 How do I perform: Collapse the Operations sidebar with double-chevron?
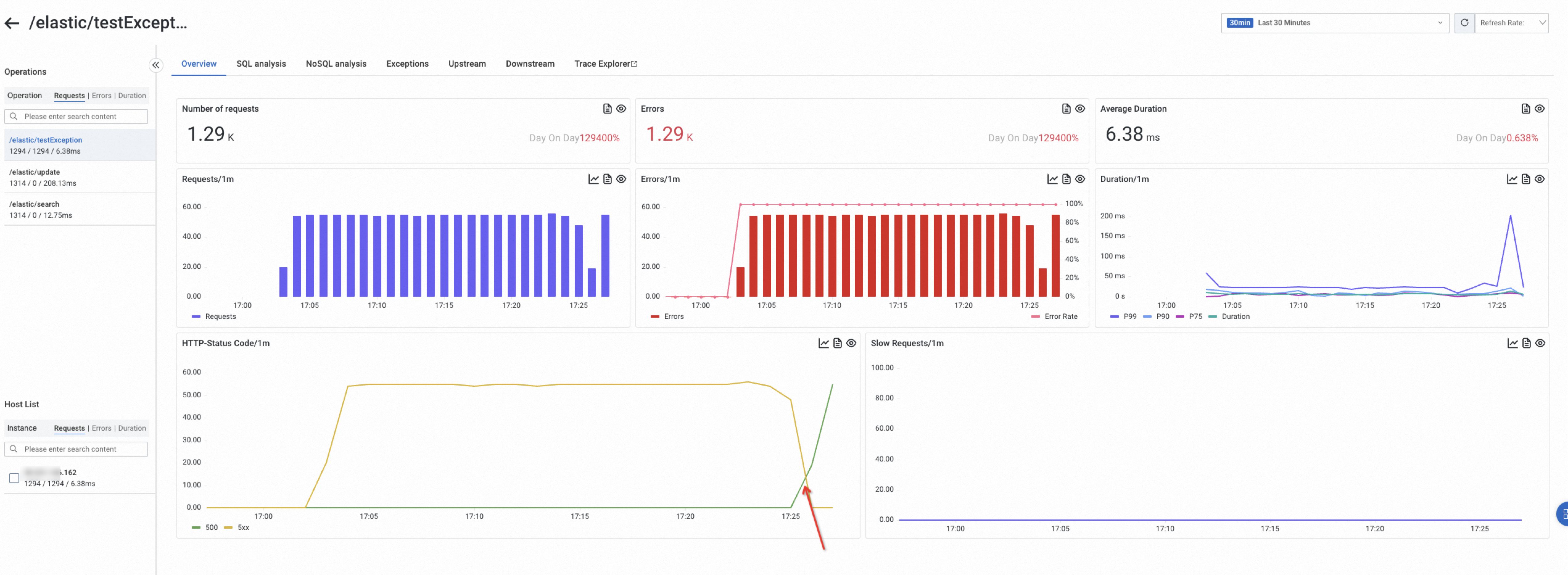[156, 65]
